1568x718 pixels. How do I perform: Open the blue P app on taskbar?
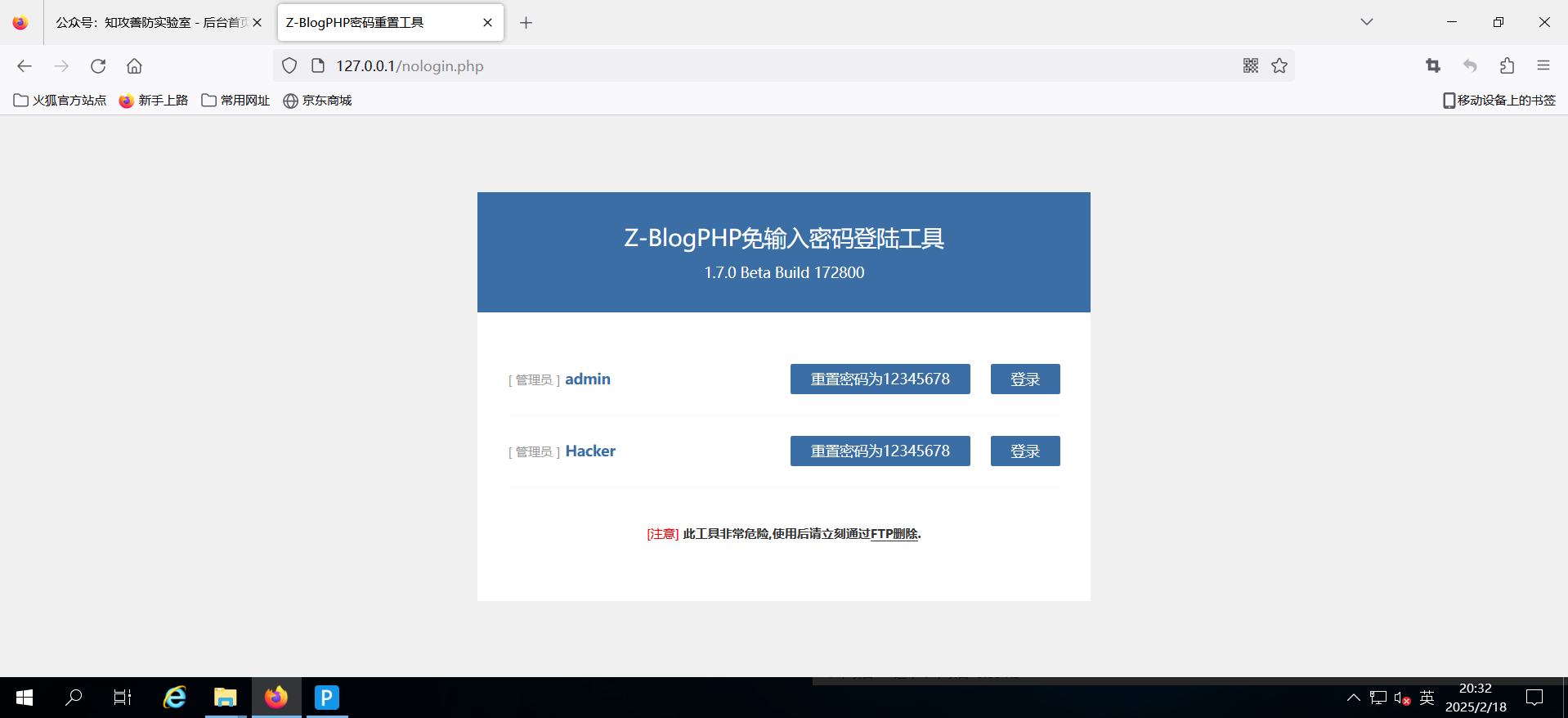pos(327,698)
